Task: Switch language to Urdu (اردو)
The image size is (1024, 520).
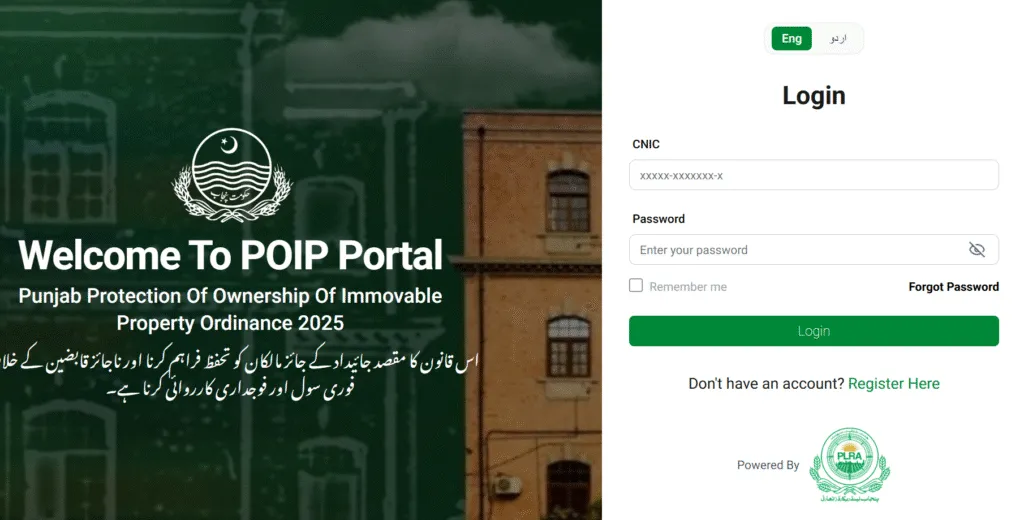Action: pos(838,39)
